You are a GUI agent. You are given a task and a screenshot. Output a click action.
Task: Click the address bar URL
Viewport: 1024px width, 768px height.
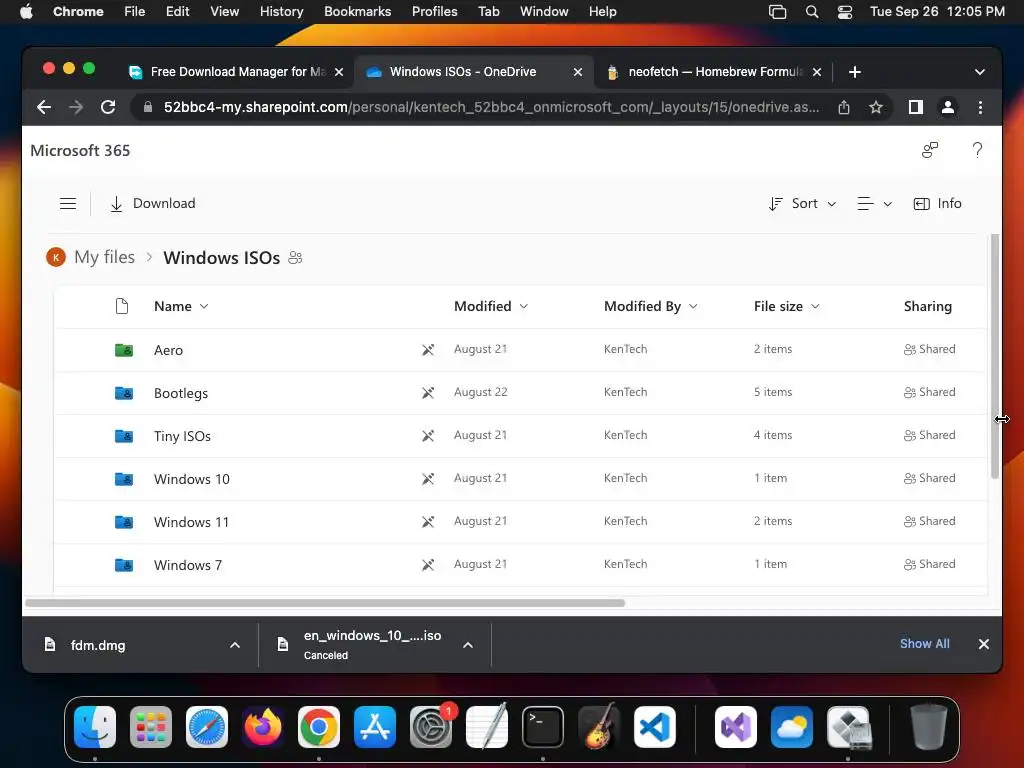pyautogui.click(x=491, y=107)
